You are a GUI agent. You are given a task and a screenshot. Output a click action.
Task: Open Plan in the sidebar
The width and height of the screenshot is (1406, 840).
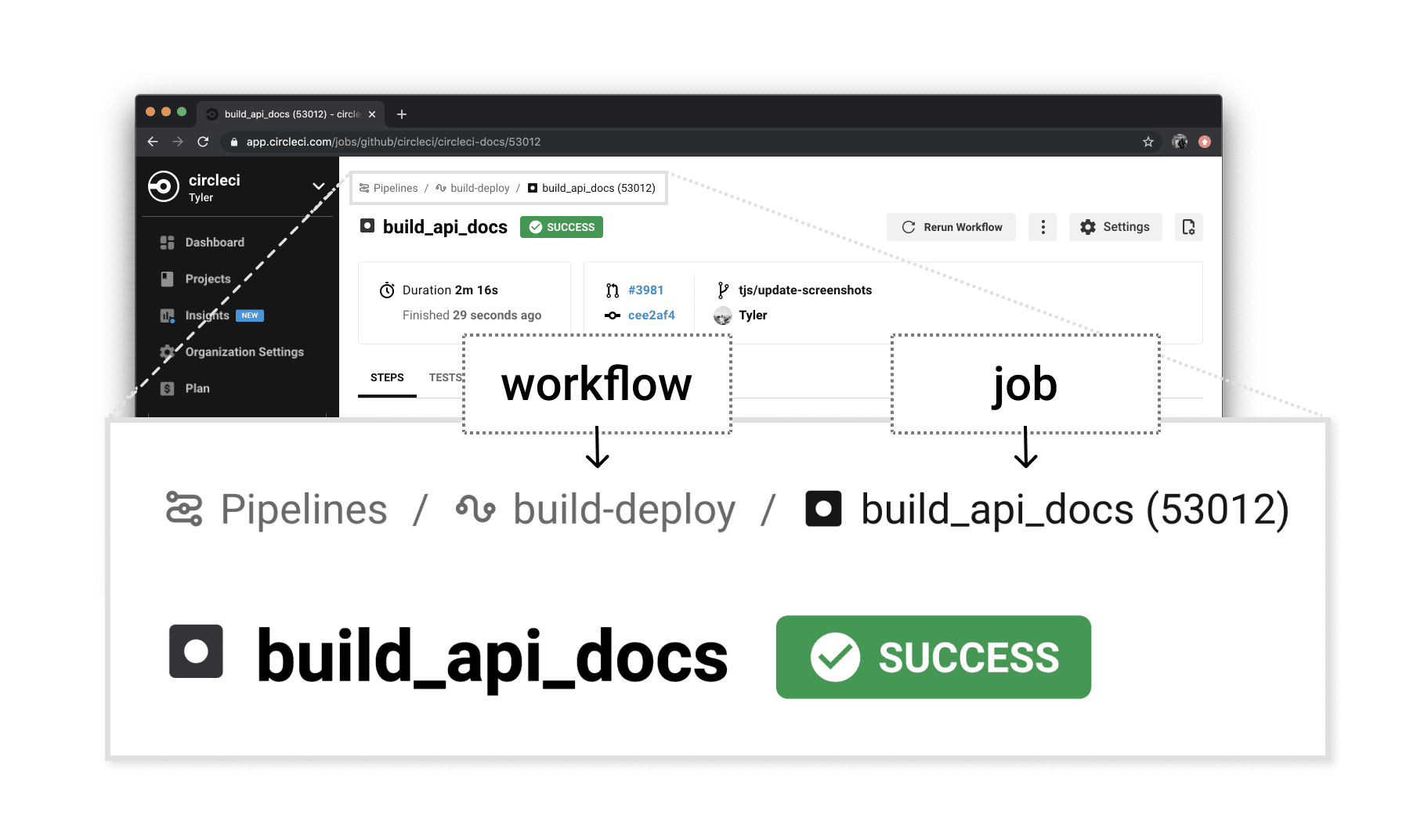[197, 388]
